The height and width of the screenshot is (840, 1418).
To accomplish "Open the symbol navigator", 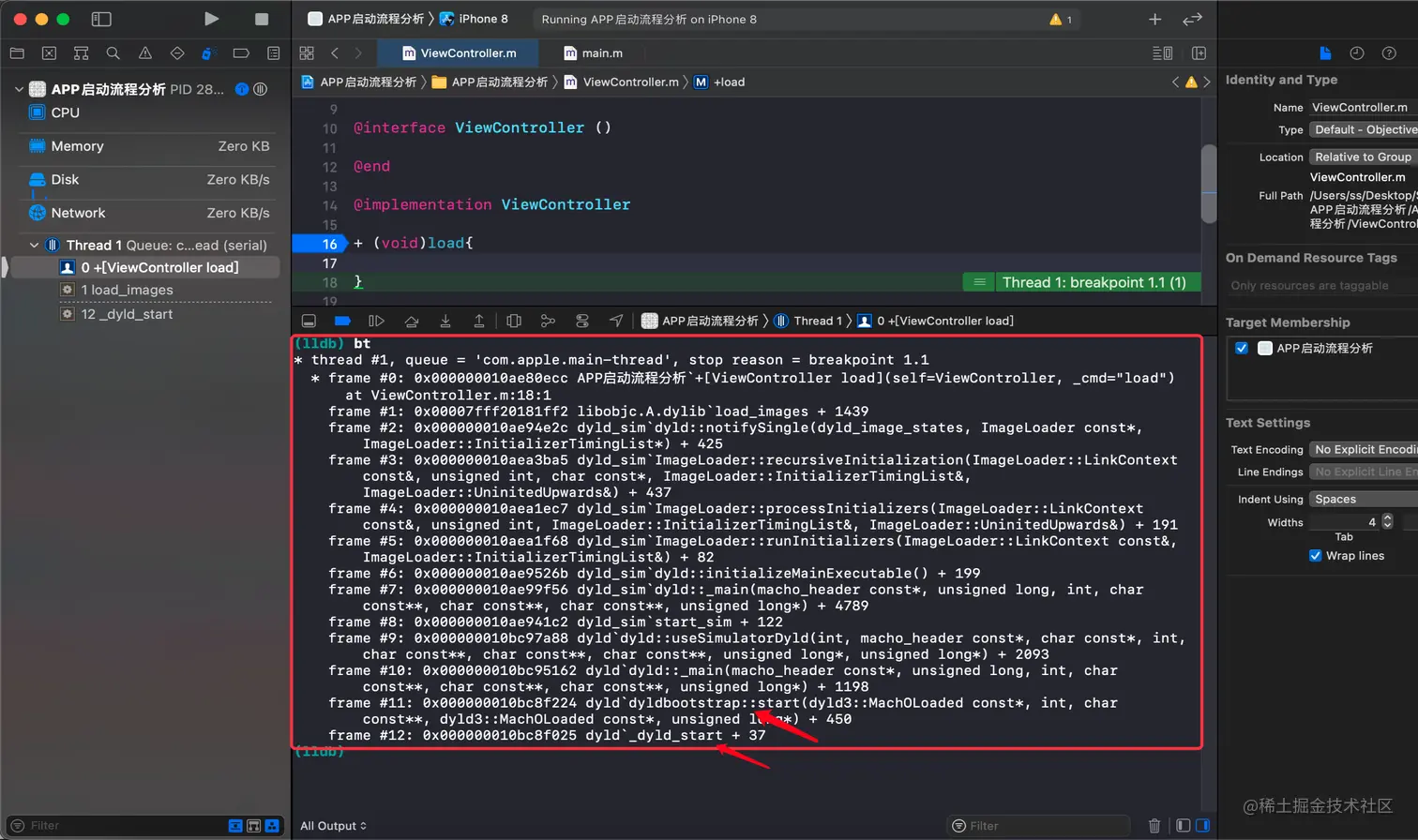I will 81,53.
